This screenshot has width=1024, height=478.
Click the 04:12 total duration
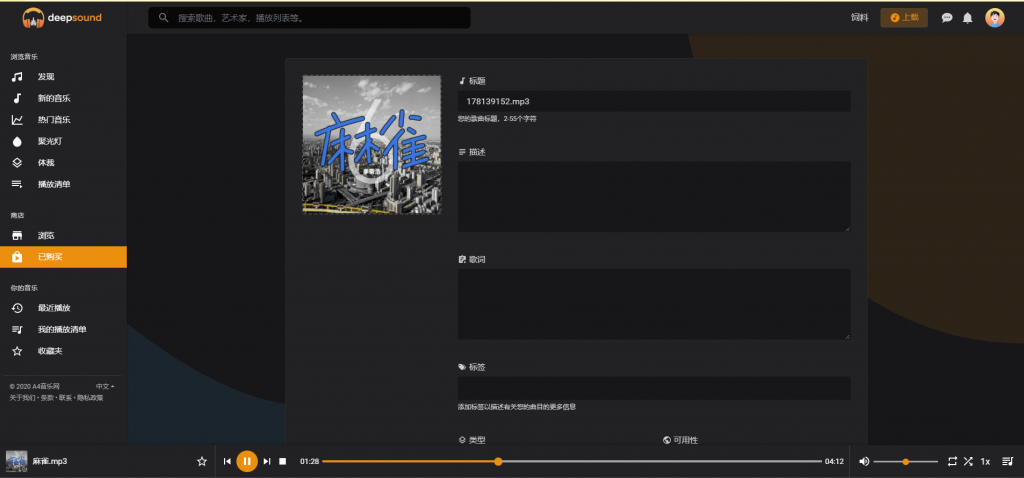pos(834,461)
